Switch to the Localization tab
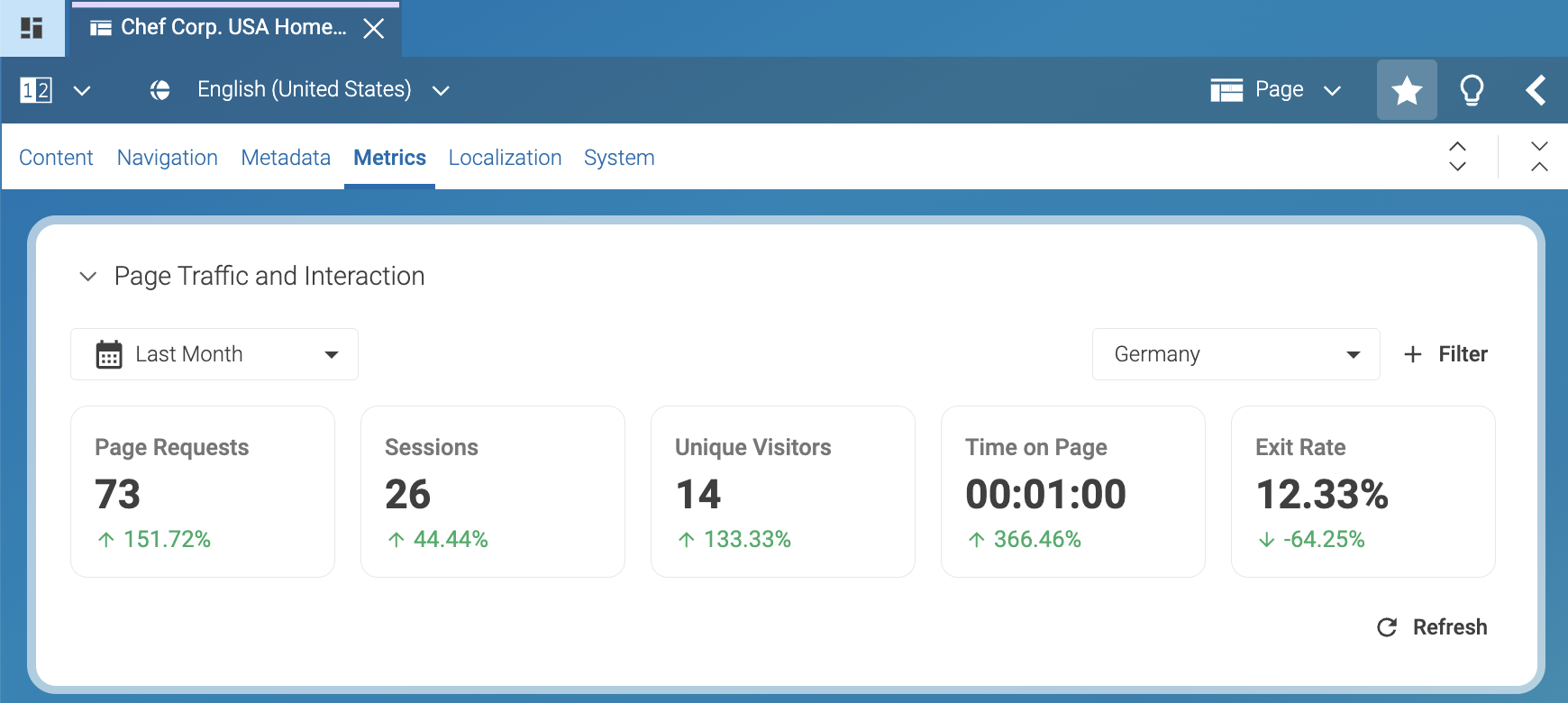The height and width of the screenshot is (703, 1568). pyautogui.click(x=505, y=158)
